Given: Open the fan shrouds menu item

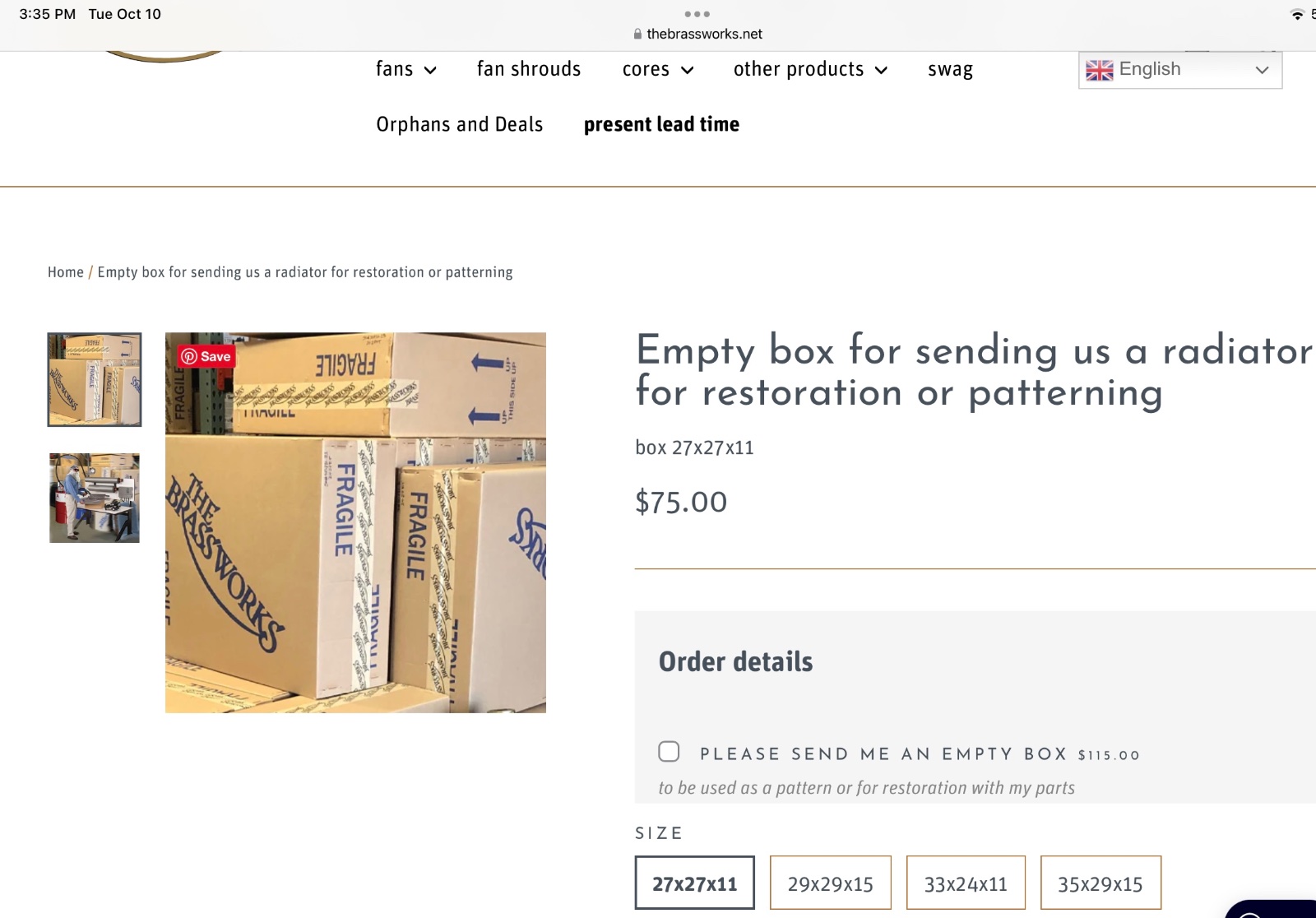Looking at the screenshot, I should click(529, 69).
